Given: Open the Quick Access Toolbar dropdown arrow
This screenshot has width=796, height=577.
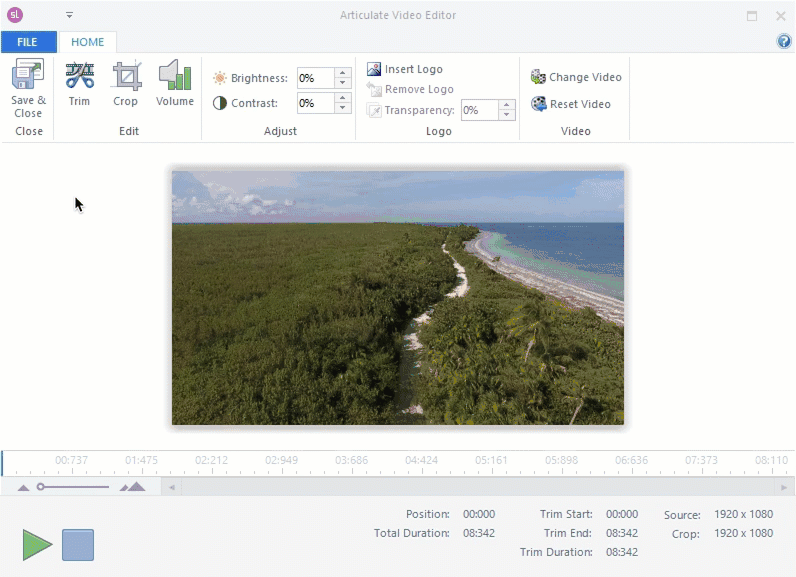Looking at the screenshot, I should point(70,15).
